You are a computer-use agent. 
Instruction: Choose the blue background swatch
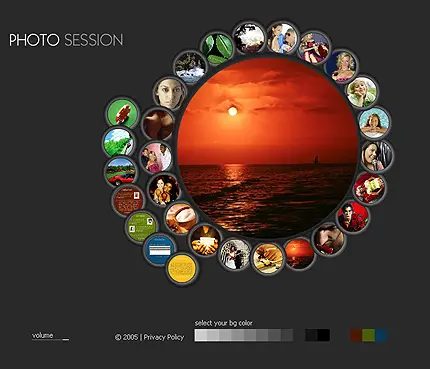(x=381, y=335)
